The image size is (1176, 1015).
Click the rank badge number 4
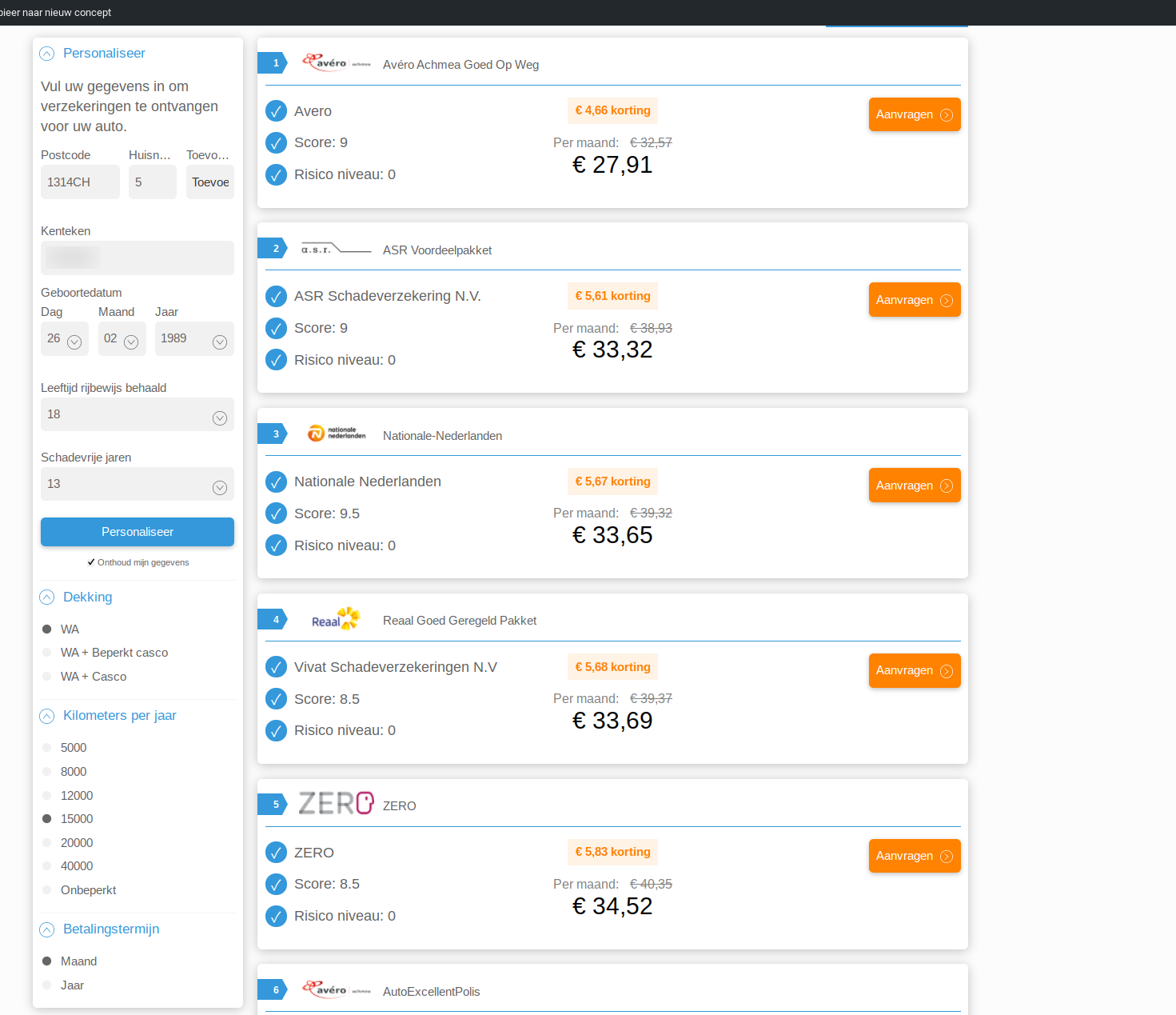point(273,619)
